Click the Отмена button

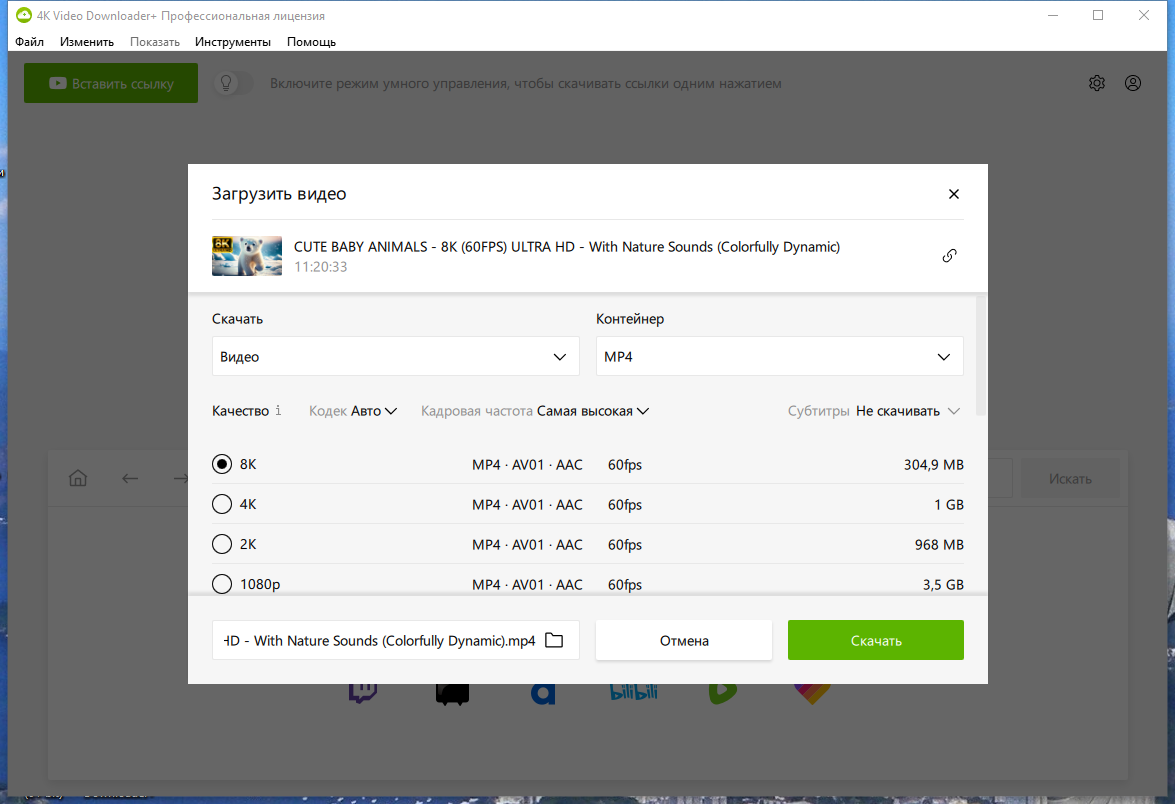click(683, 640)
